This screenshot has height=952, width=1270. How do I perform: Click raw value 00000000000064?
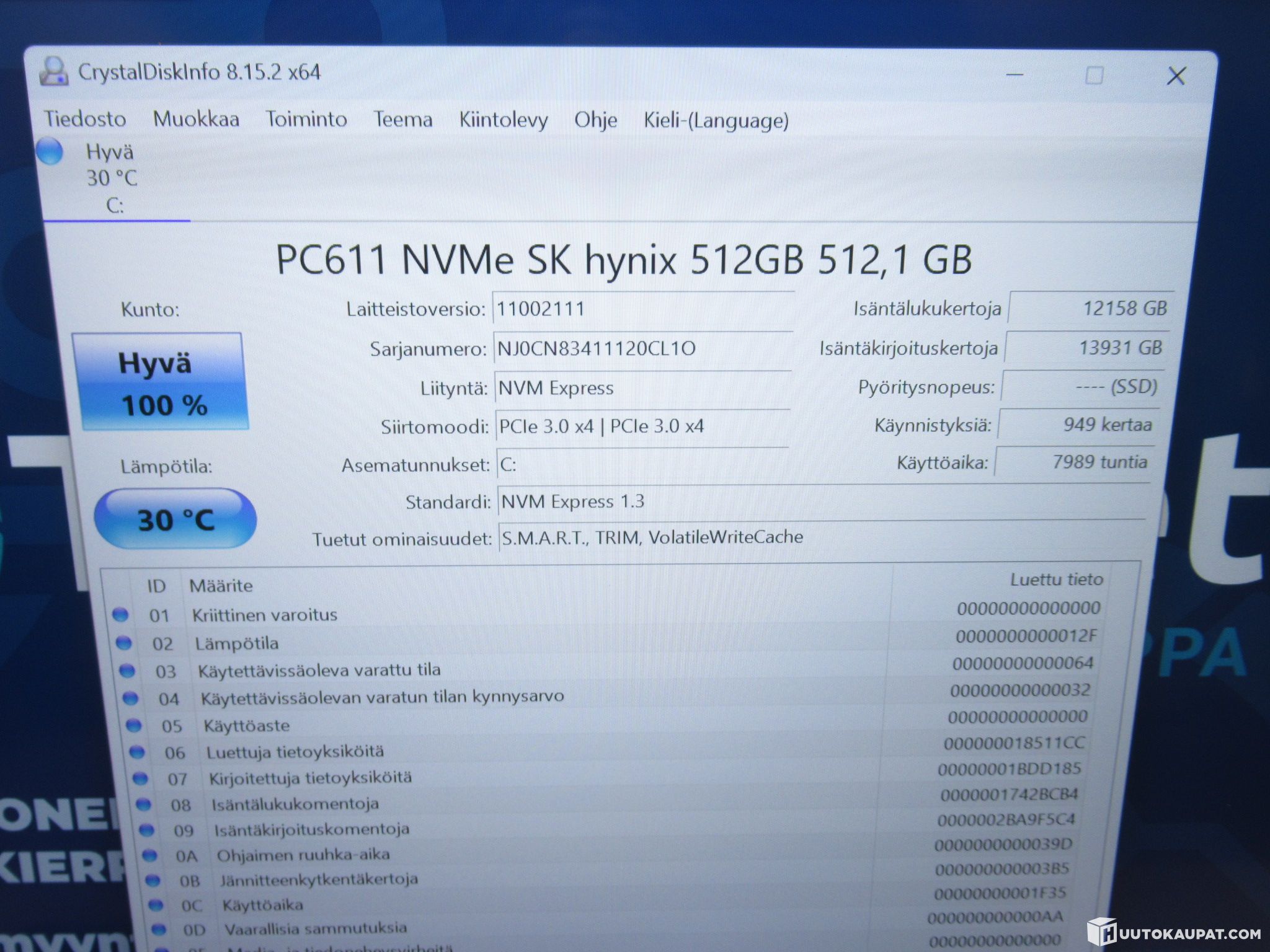pos(1023,663)
